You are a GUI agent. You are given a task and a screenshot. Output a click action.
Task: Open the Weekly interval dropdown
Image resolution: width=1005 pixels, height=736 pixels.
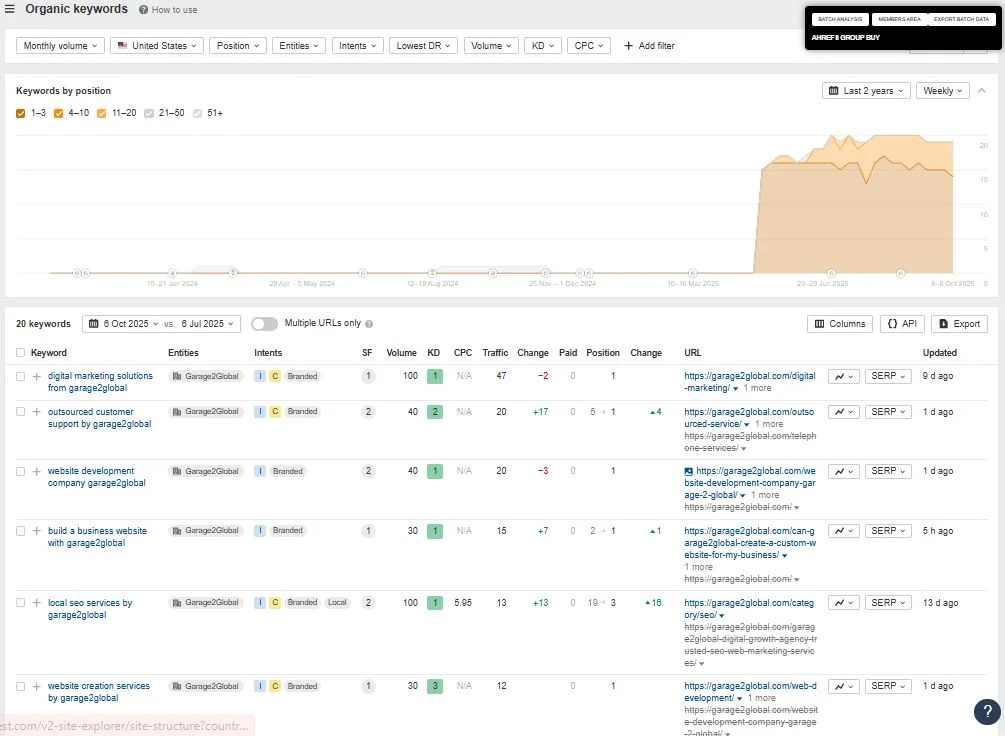click(942, 90)
